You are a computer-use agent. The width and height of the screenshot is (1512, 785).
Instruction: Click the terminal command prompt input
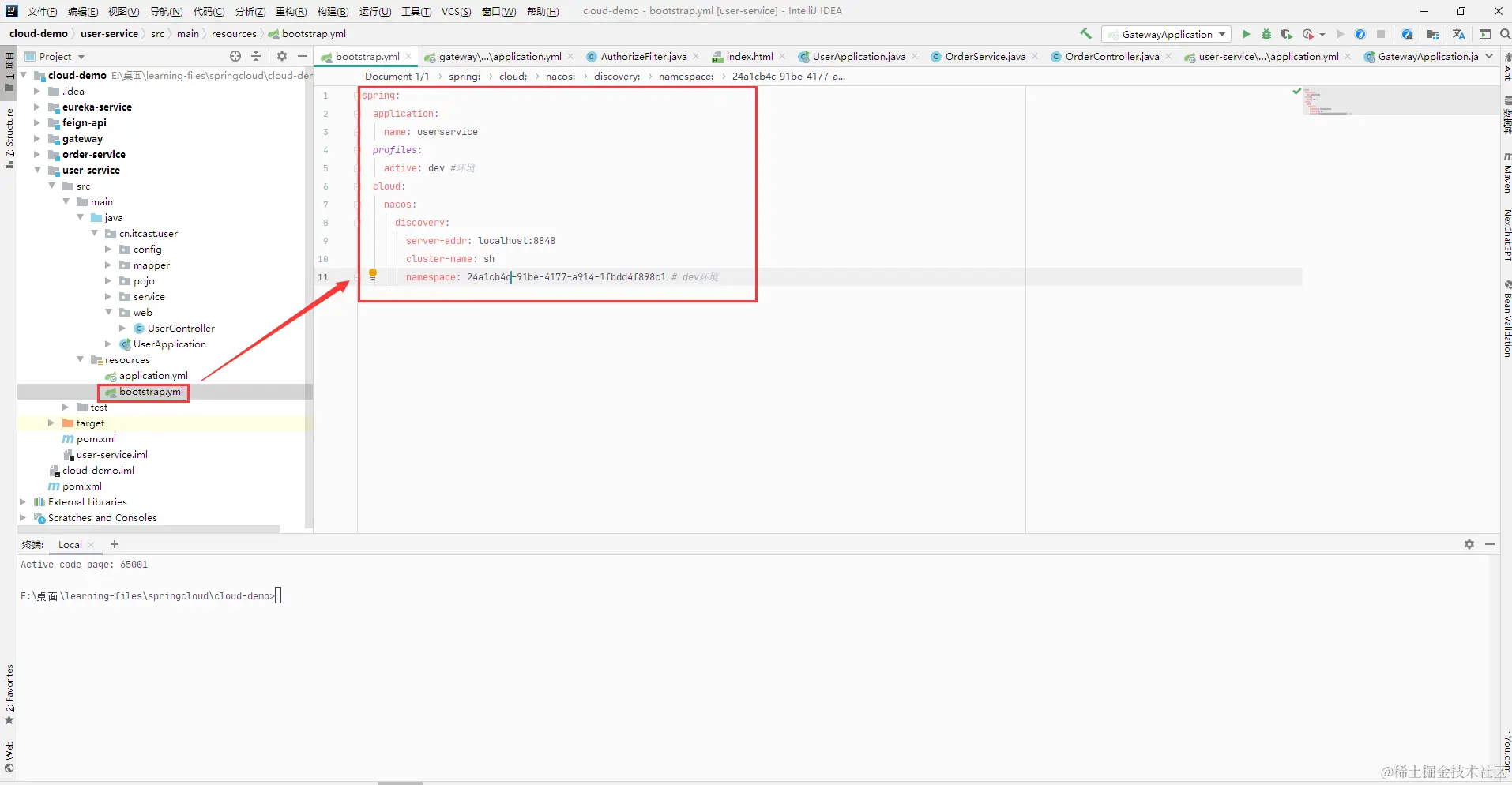tap(278, 595)
